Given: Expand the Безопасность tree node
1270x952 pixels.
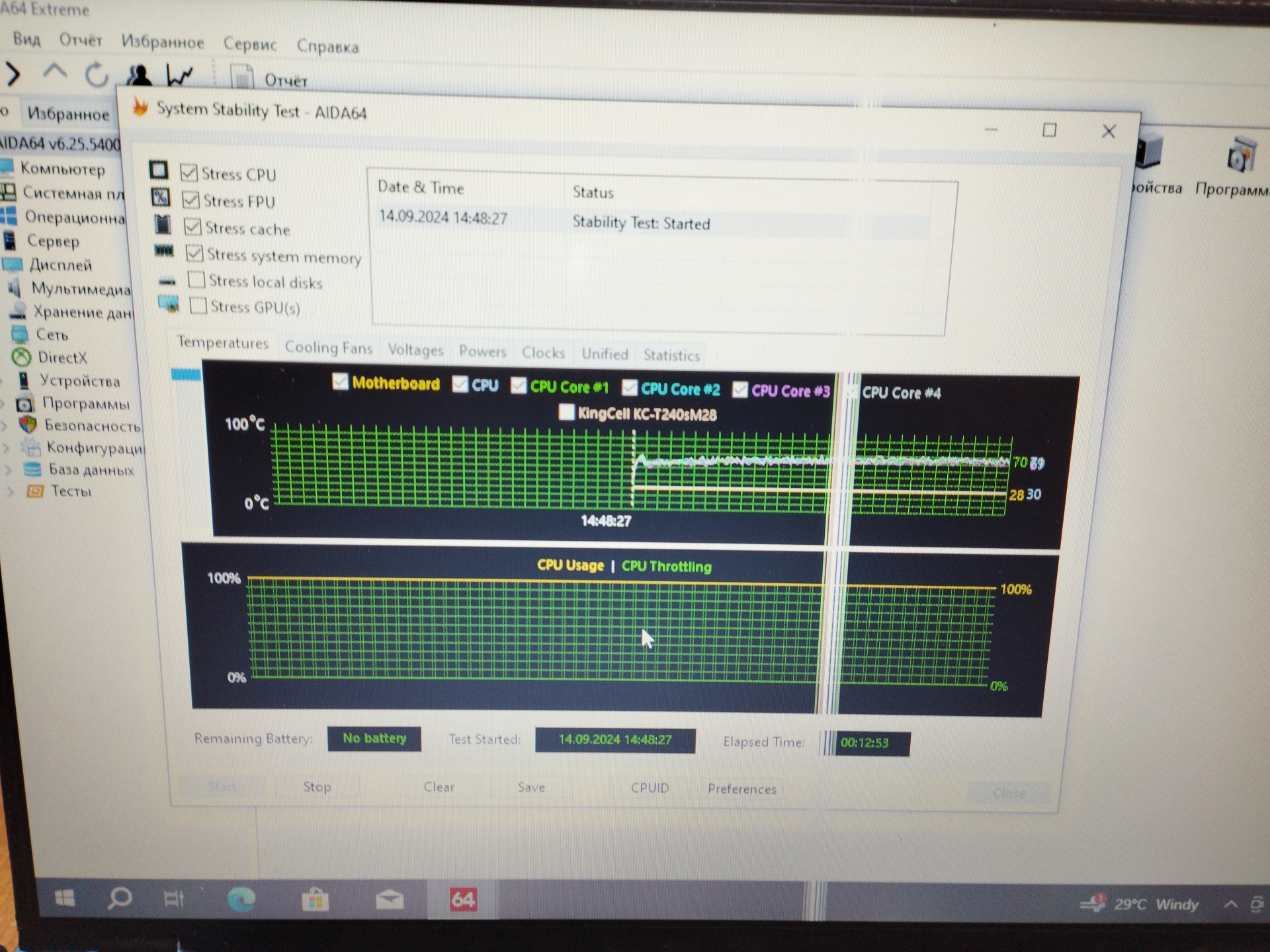Looking at the screenshot, I should 5,425.
